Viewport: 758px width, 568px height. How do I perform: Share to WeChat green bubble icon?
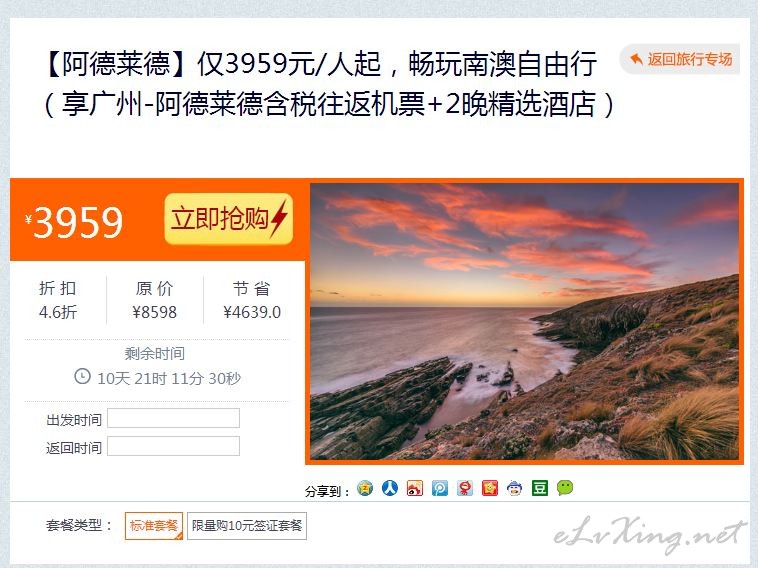pyautogui.click(x=565, y=488)
